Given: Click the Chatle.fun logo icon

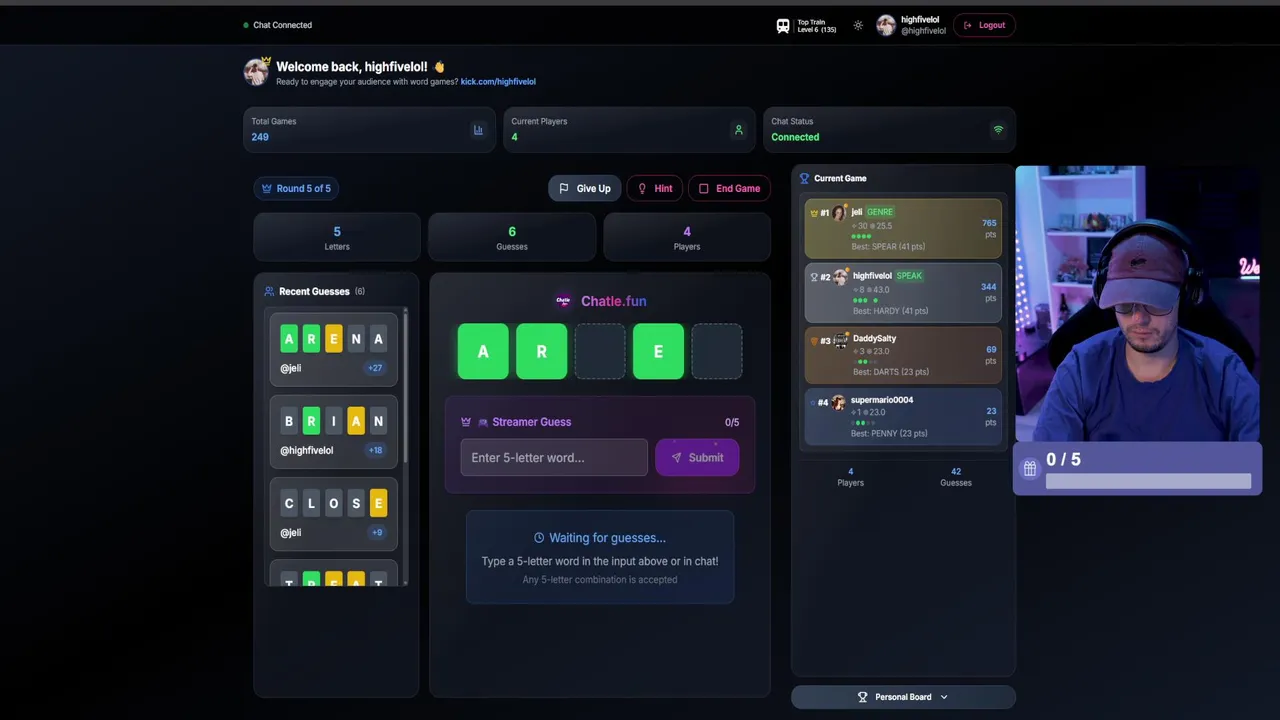Looking at the screenshot, I should click(563, 301).
